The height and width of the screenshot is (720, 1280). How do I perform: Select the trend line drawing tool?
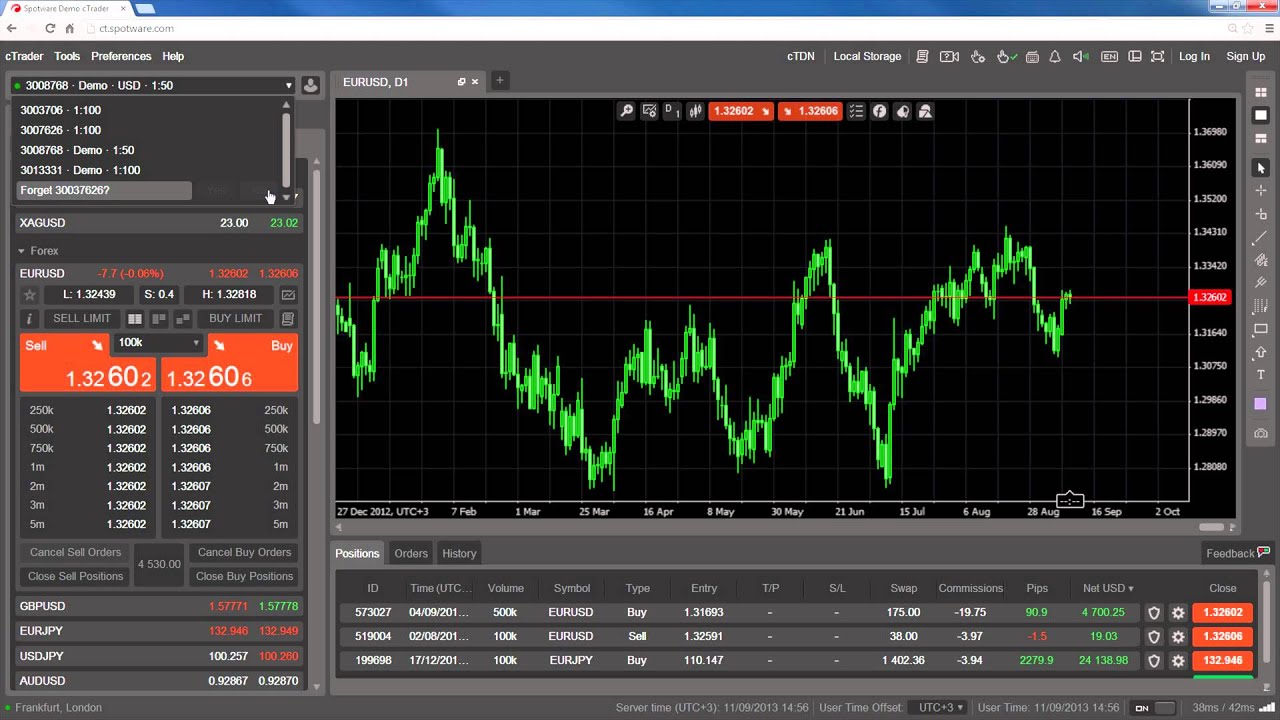[1261, 237]
